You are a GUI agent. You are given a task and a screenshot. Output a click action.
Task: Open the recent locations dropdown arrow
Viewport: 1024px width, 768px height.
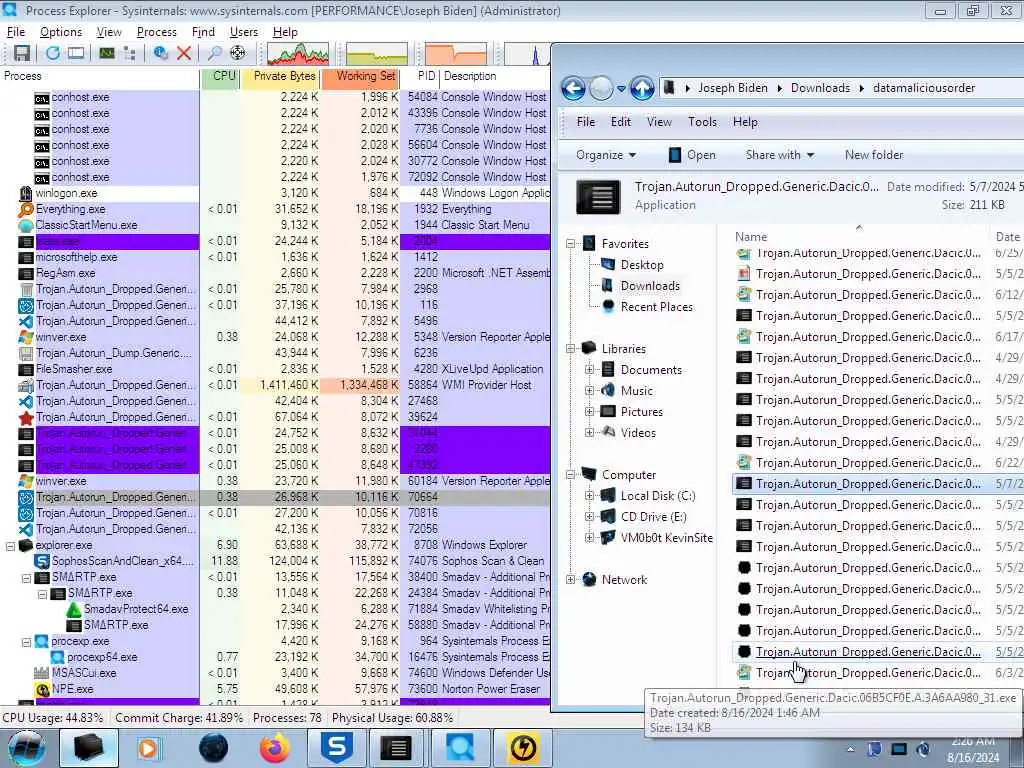(621, 88)
